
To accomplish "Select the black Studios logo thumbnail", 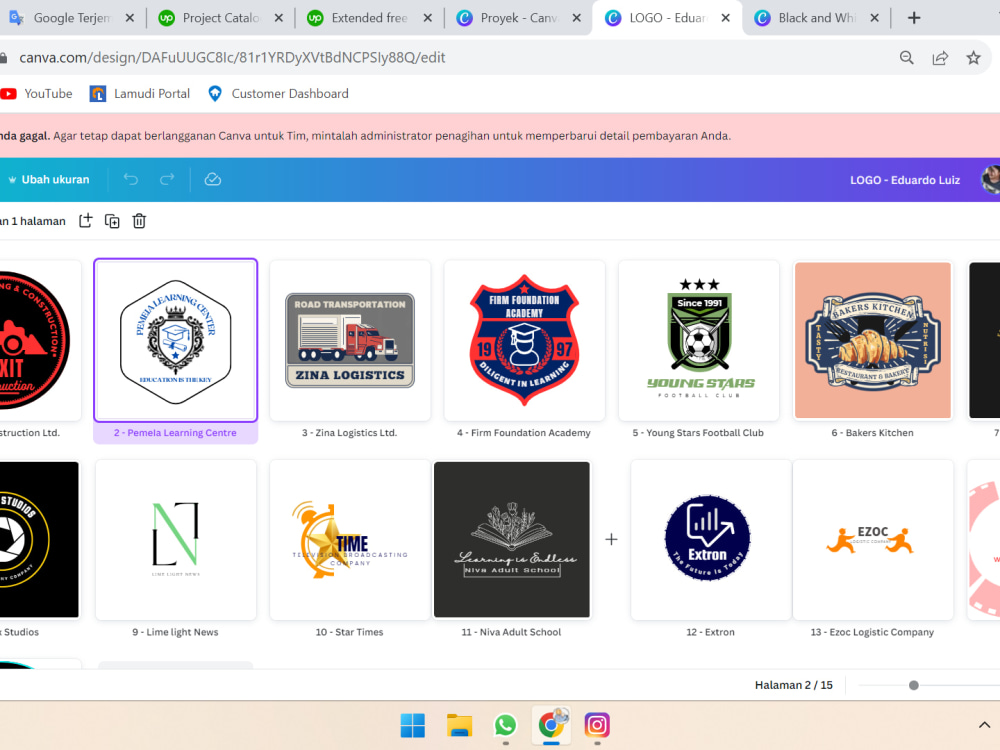I will (x=40, y=540).
